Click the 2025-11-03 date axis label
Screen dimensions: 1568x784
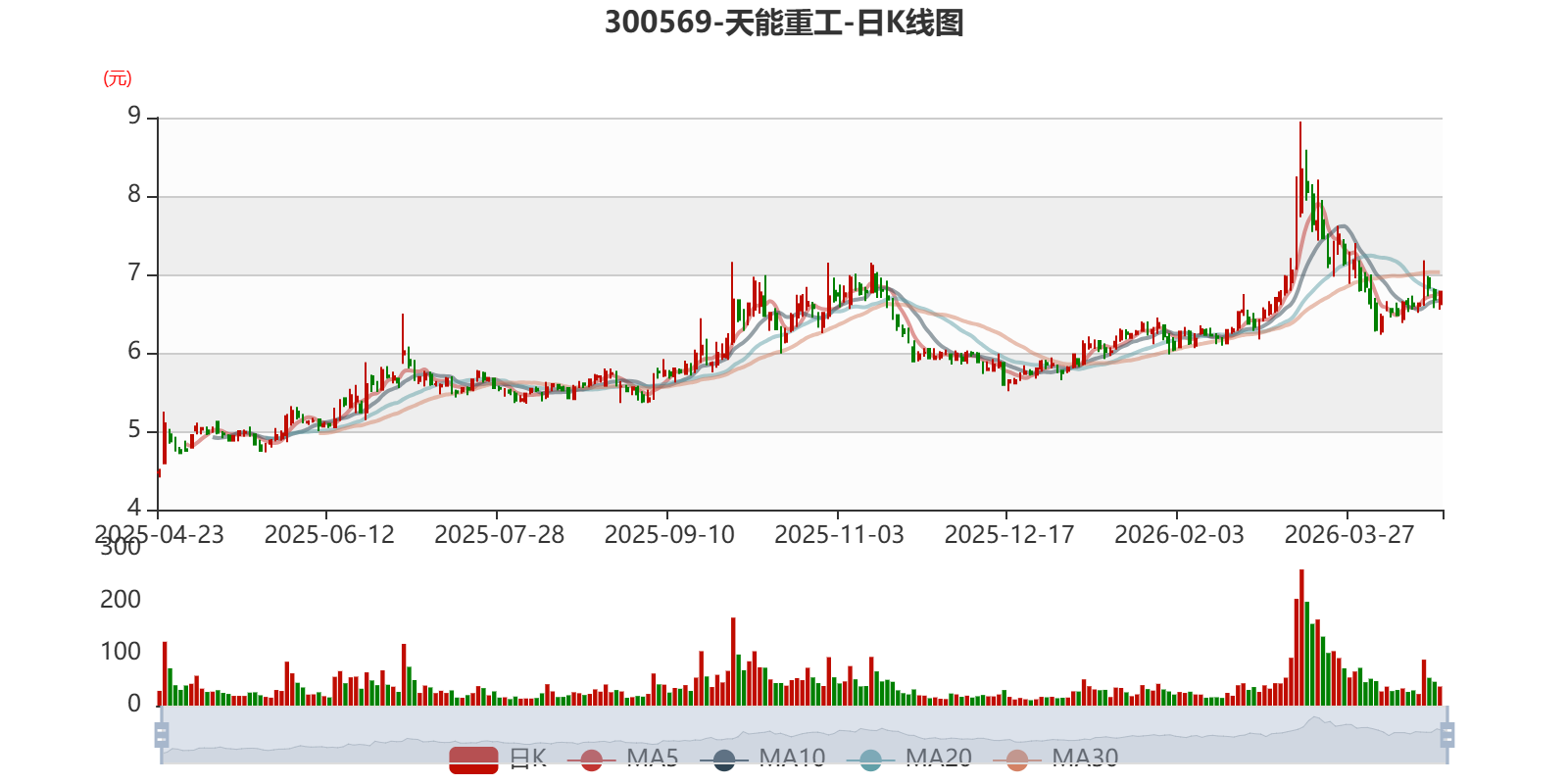(x=839, y=535)
